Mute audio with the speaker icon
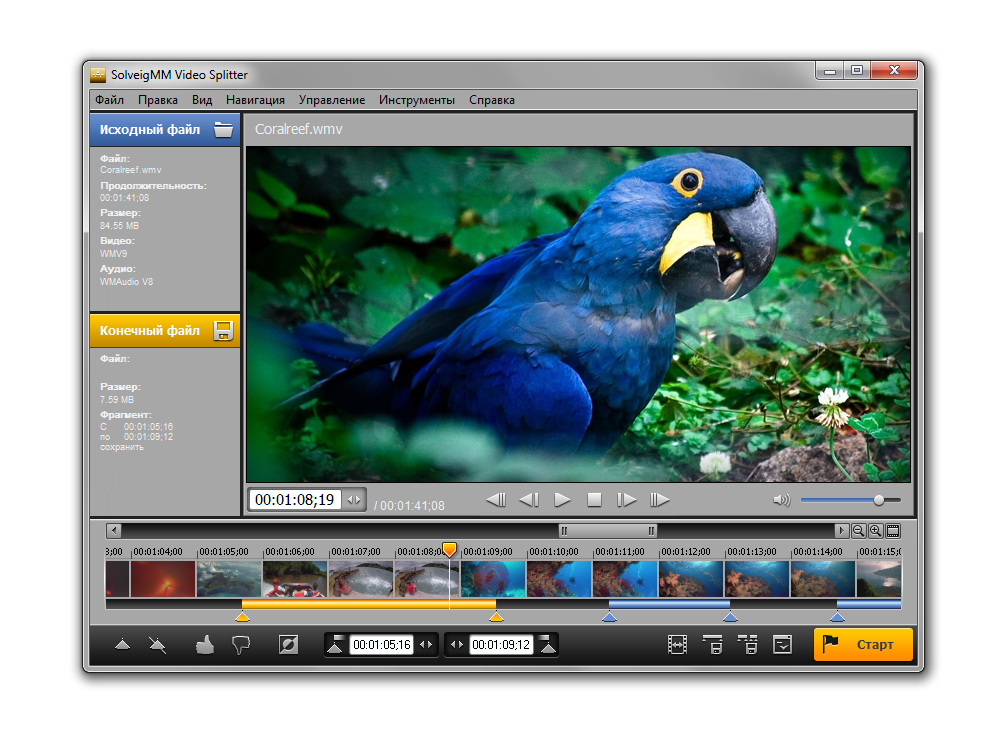Viewport: 1007px width, 755px height. (781, 500)
